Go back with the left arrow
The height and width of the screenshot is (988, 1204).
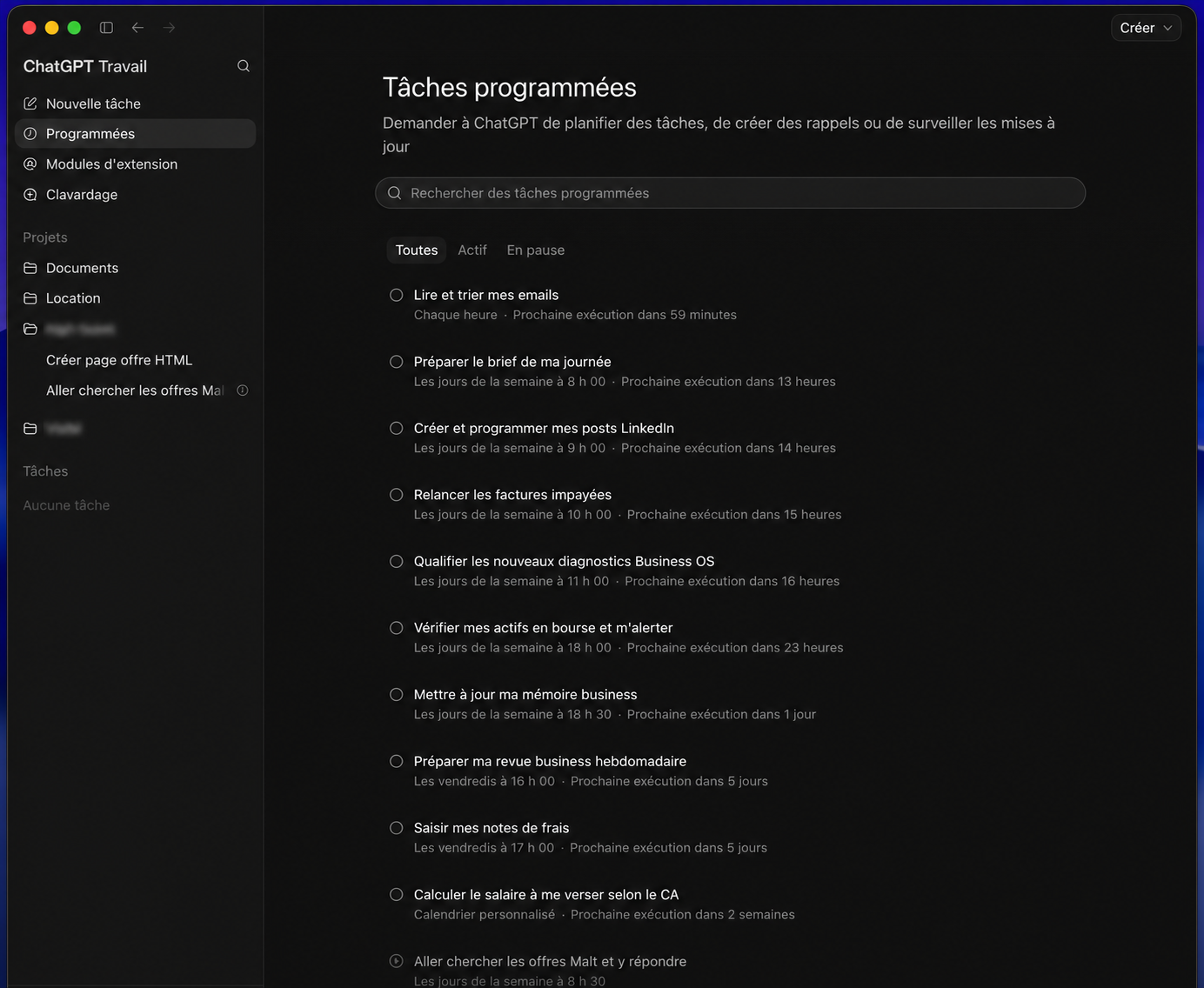click(x=137, y=28)
